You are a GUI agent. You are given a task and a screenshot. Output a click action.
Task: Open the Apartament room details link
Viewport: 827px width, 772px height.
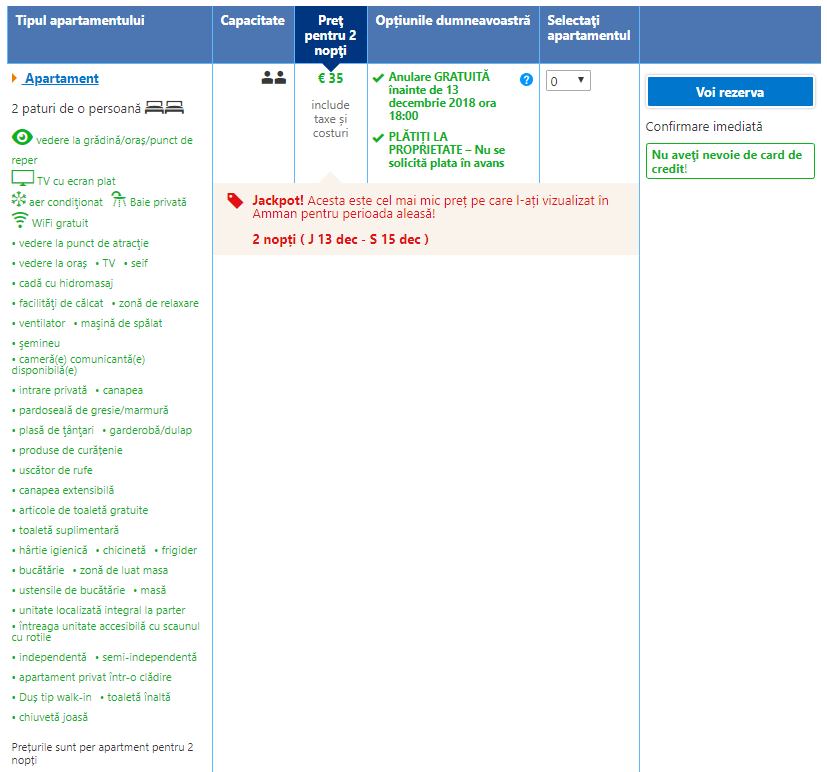62,79
